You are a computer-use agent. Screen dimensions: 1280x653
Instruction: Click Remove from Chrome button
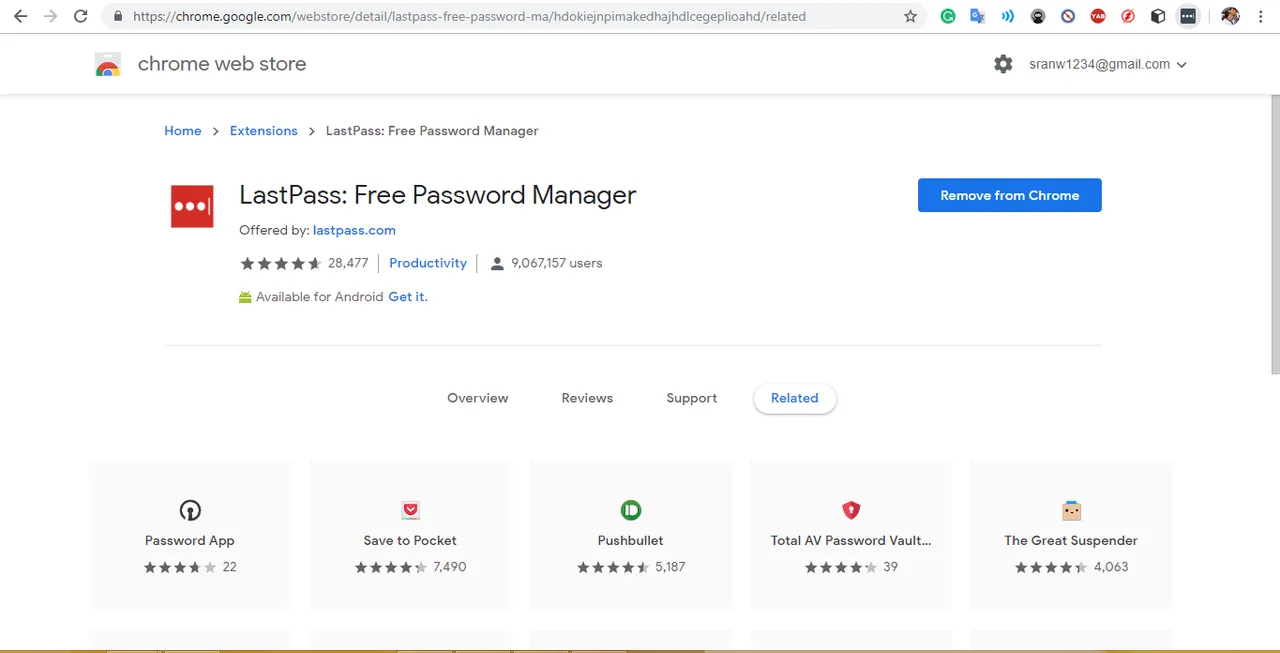1010,195
